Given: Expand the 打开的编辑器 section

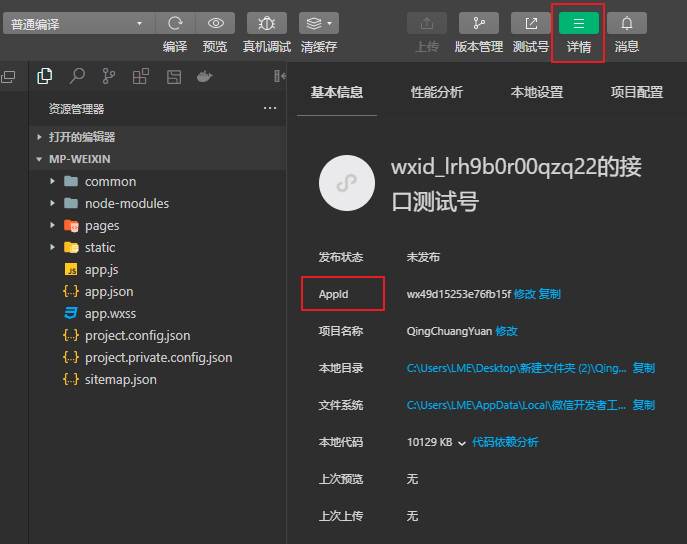Looking at the screenshot, I should click(x=158, y=137).
